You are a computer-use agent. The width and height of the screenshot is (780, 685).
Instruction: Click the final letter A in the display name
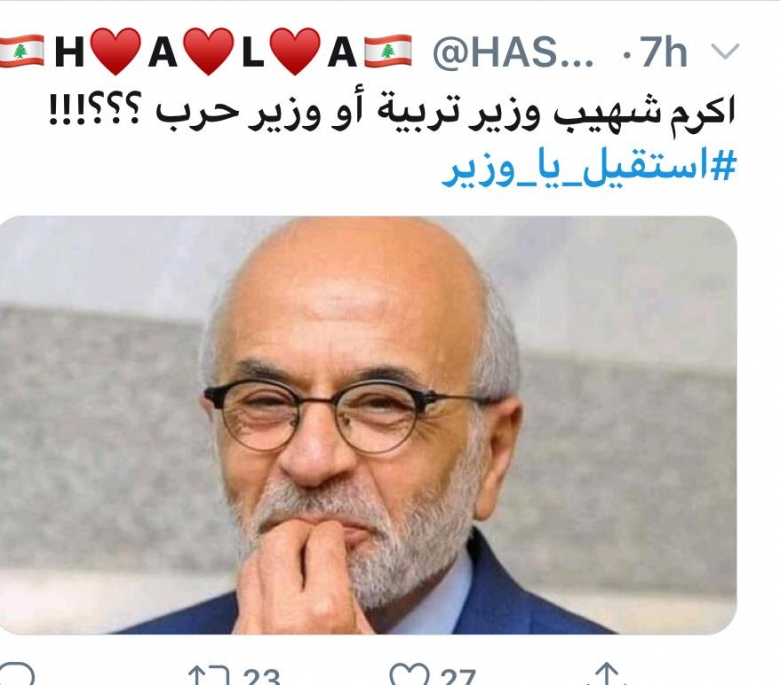pos(342,52)
